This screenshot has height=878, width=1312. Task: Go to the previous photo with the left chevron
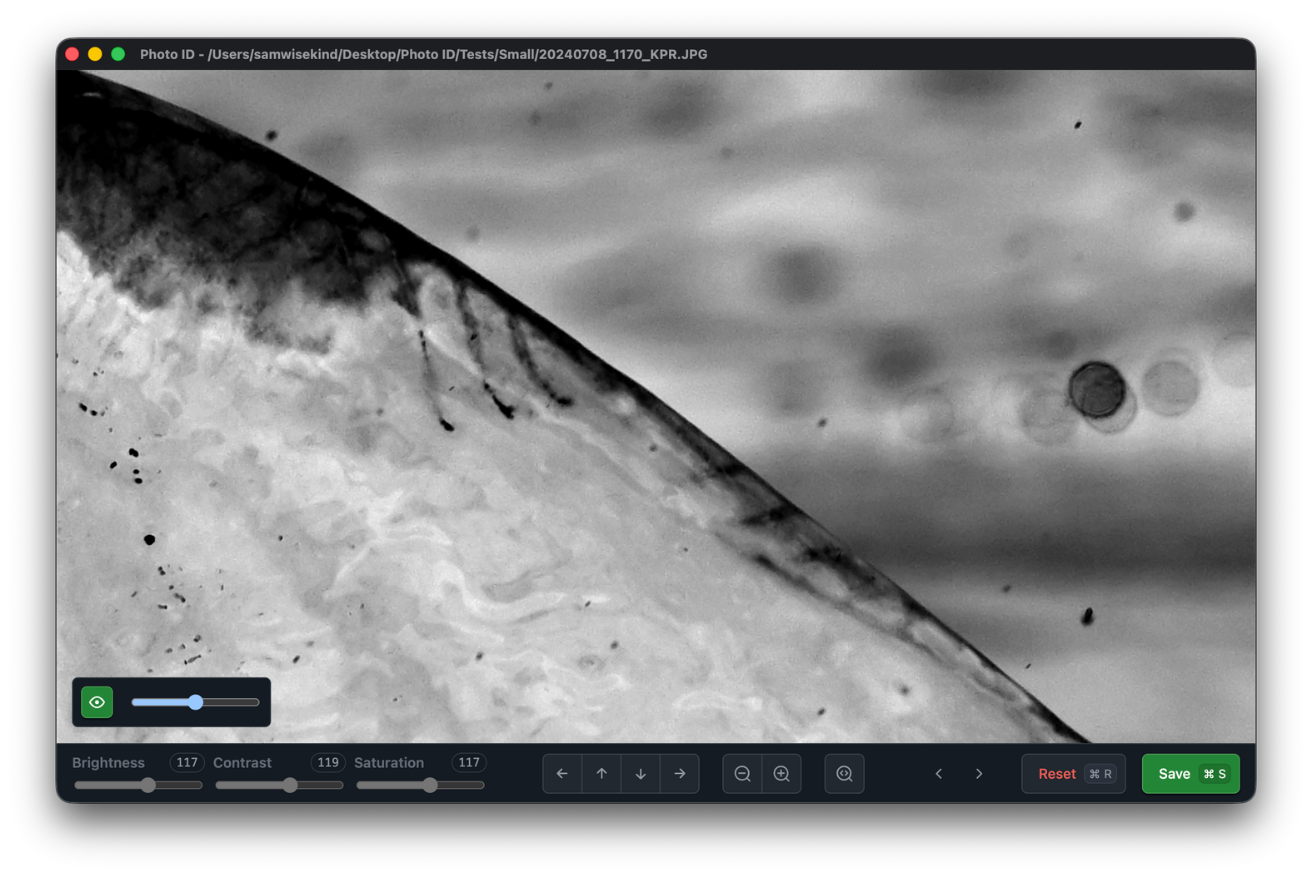pos(938,773)
